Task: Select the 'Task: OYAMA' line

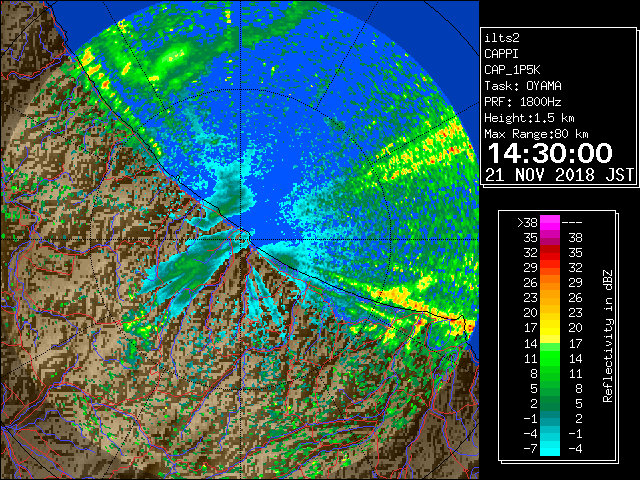Action: point(523,86)
